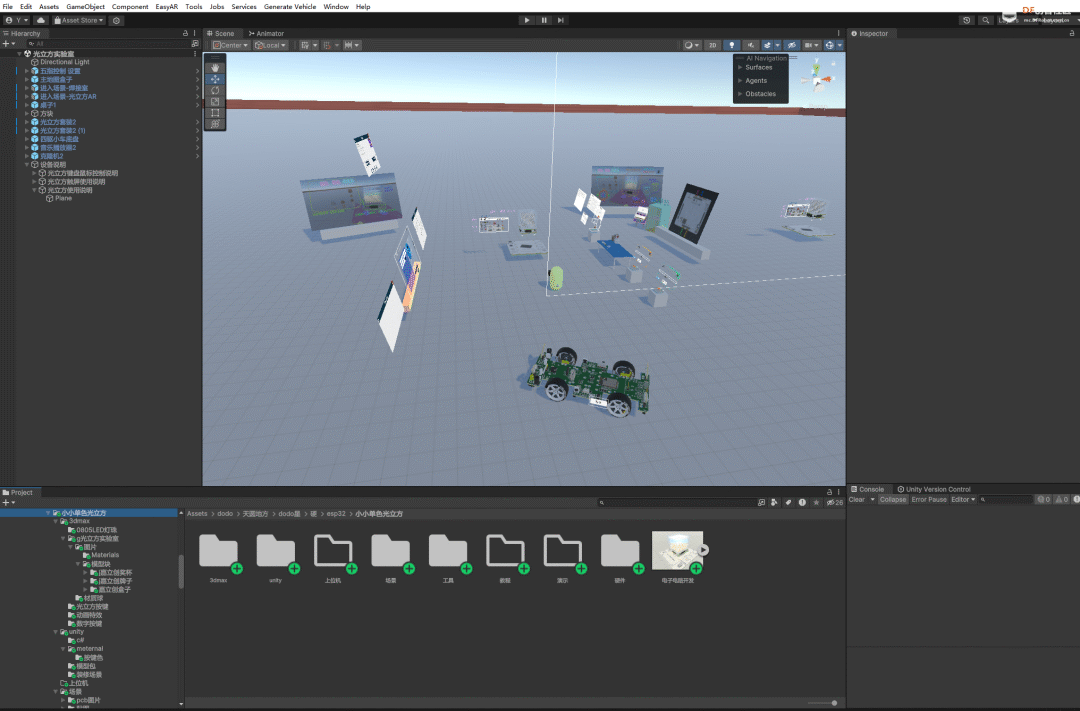Lock the Hierarchy panel
This screenshot has height=711, width=1080.
185,33
